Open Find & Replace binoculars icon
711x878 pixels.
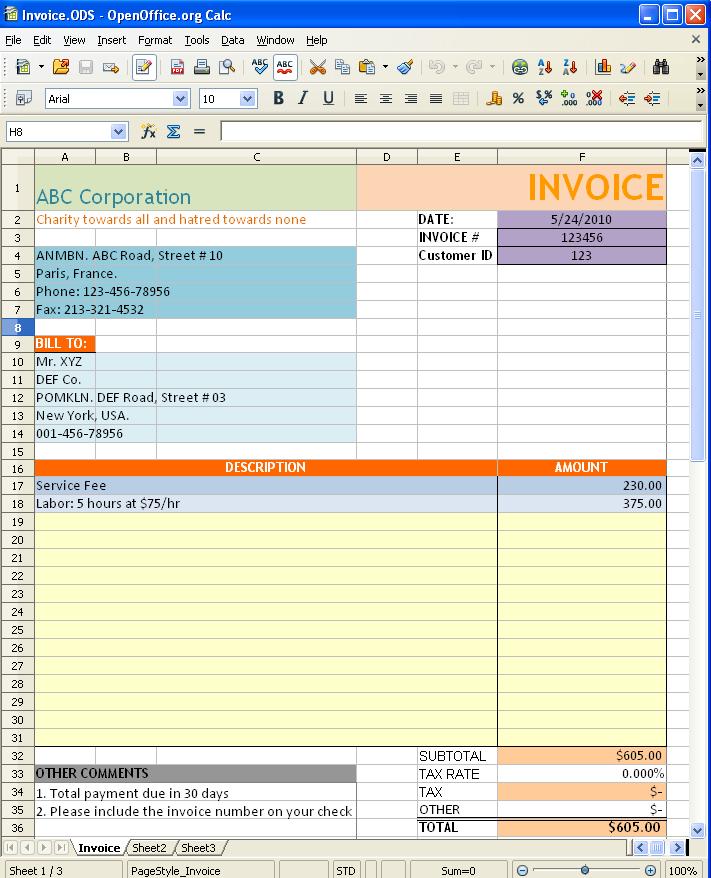(661, 67)
